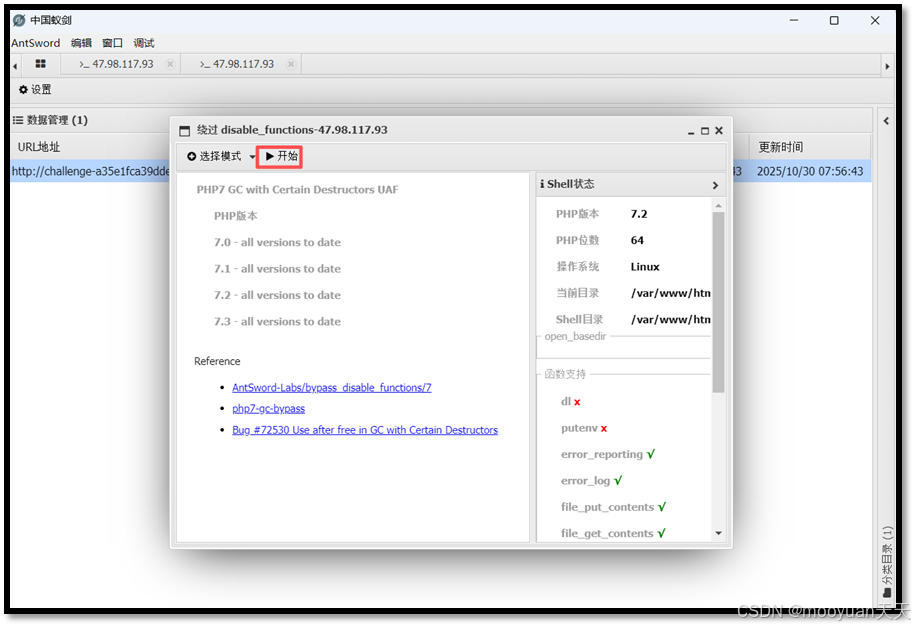The image size is (915, 627).
Task: Open the AntSword menu
Action: click(36, 43)
